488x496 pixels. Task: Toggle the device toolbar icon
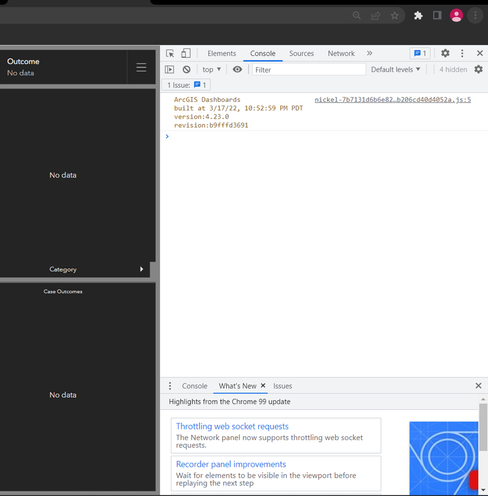[x=186, y=53]
